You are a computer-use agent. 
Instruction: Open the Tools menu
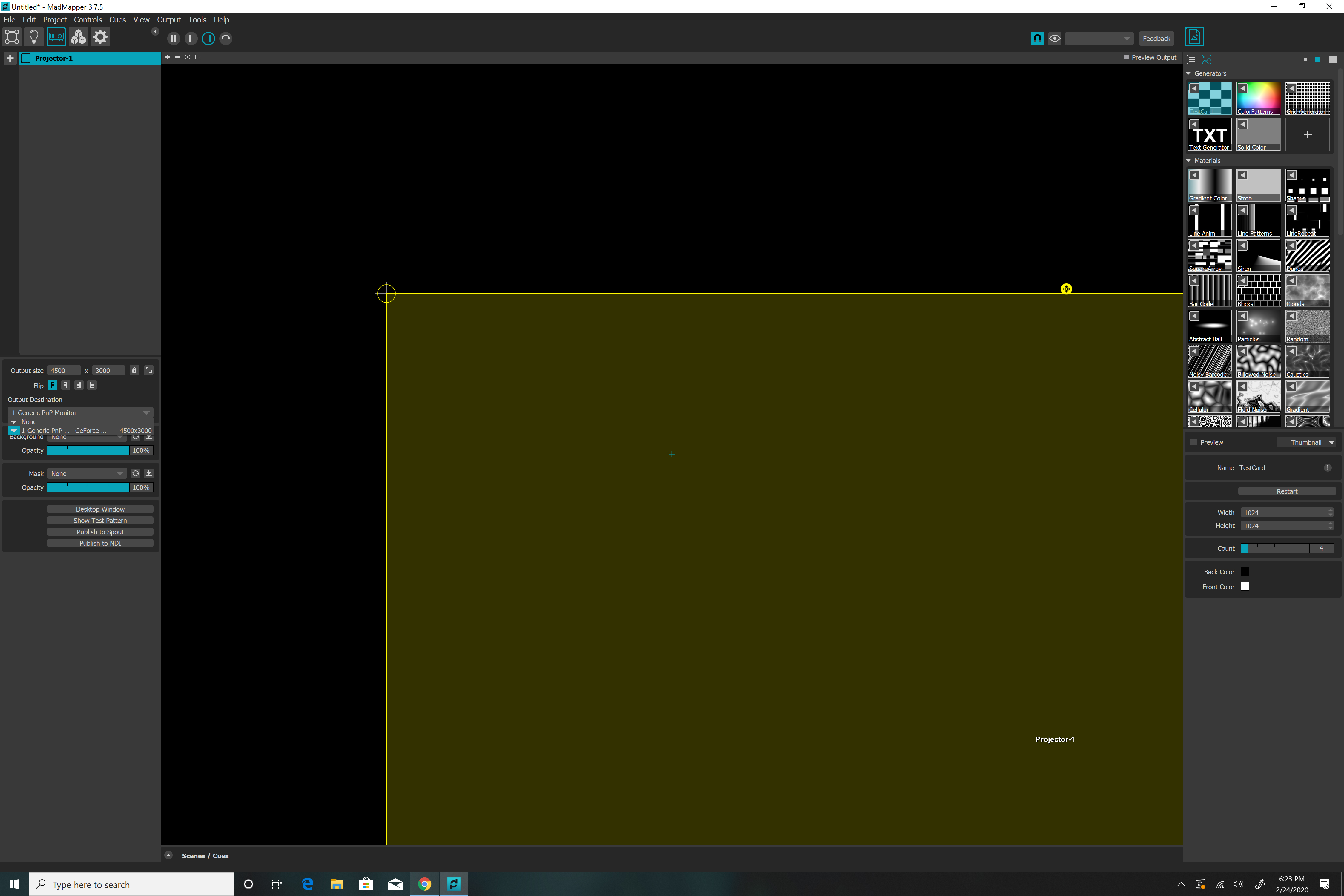[197, 19]
